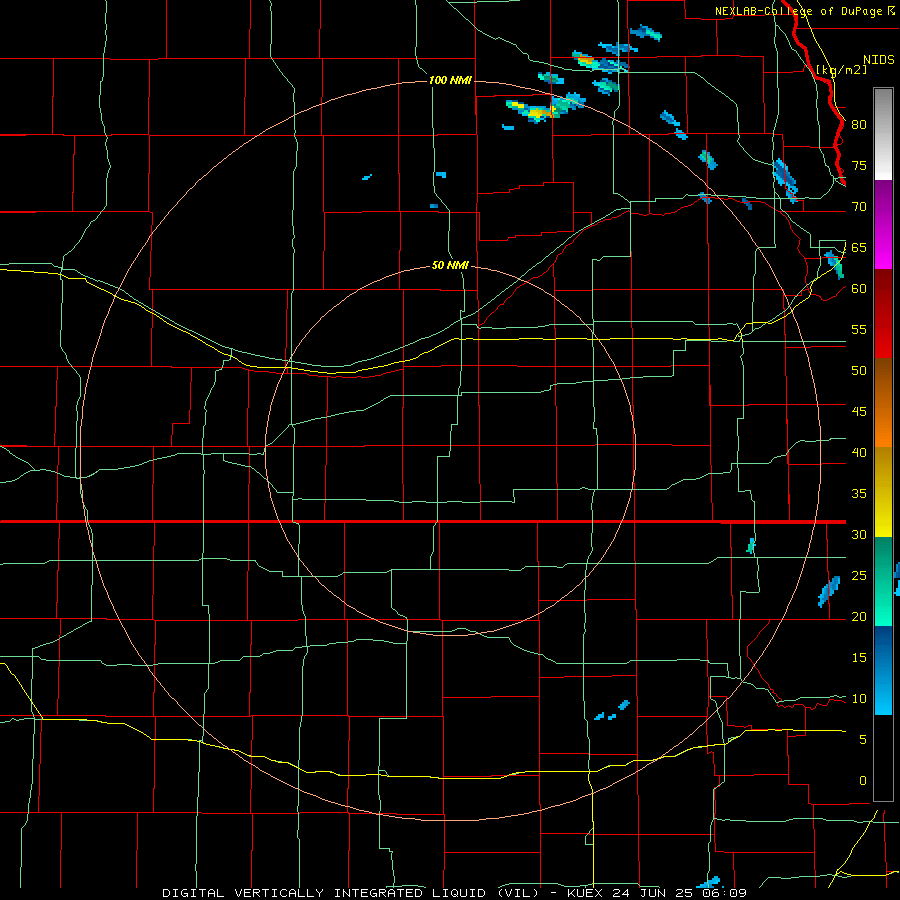Click the DIGITAL VERTICALLY INTEGRATED LIQUID (VIL) title
This screenshot has height=900, width=900.
click(x=350, y=893)
